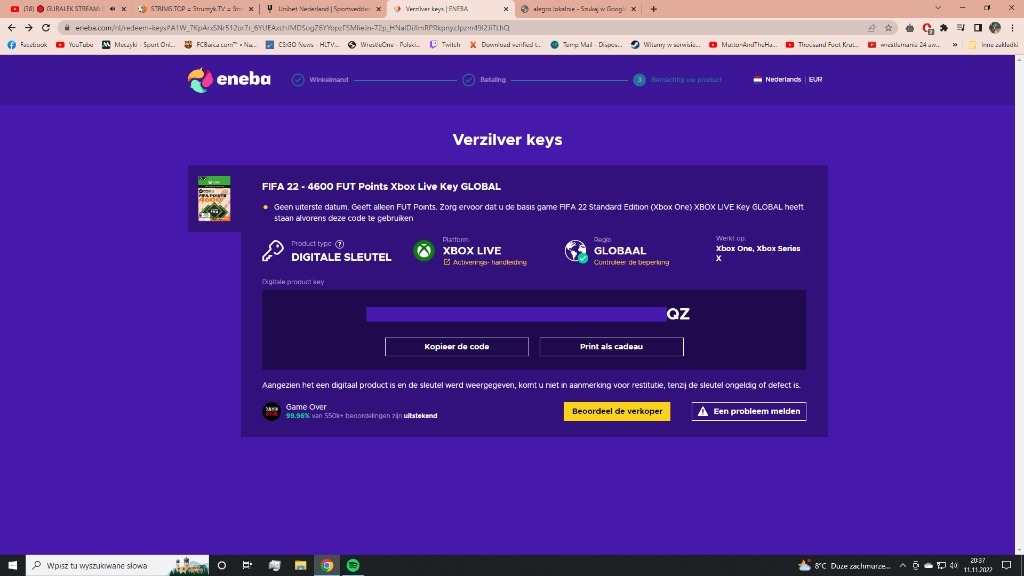Image resolution: width=1024 pixels, height=576 pixels.
Task: Click the Winkelmand step checkmark icon
Action: point(298,80)
